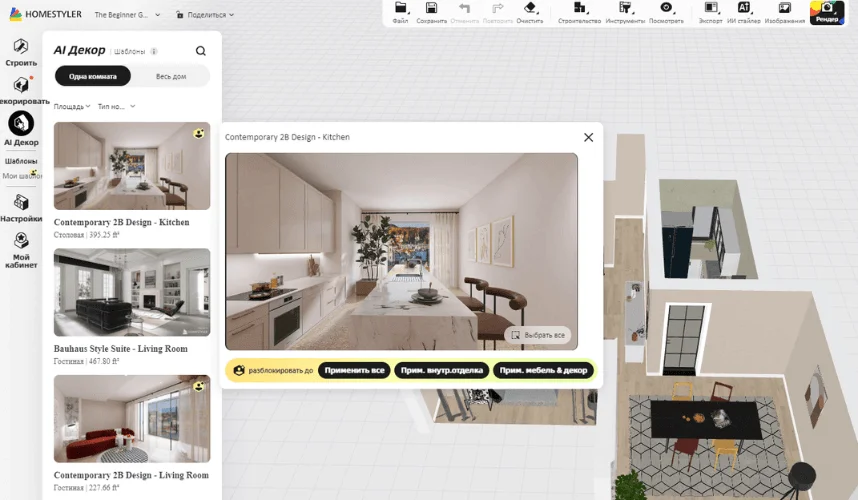Open the Экспорт toolbar icon
The image size is (858, 500).
pyautogui.click(x=710, y=12)
